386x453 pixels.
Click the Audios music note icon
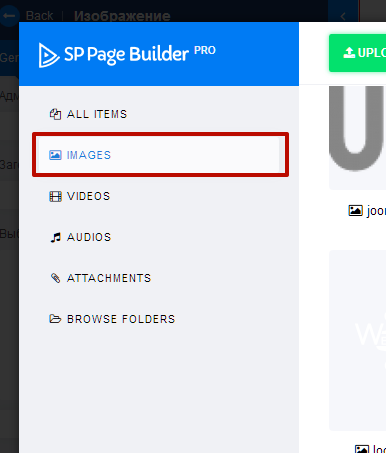coord(55,237)
